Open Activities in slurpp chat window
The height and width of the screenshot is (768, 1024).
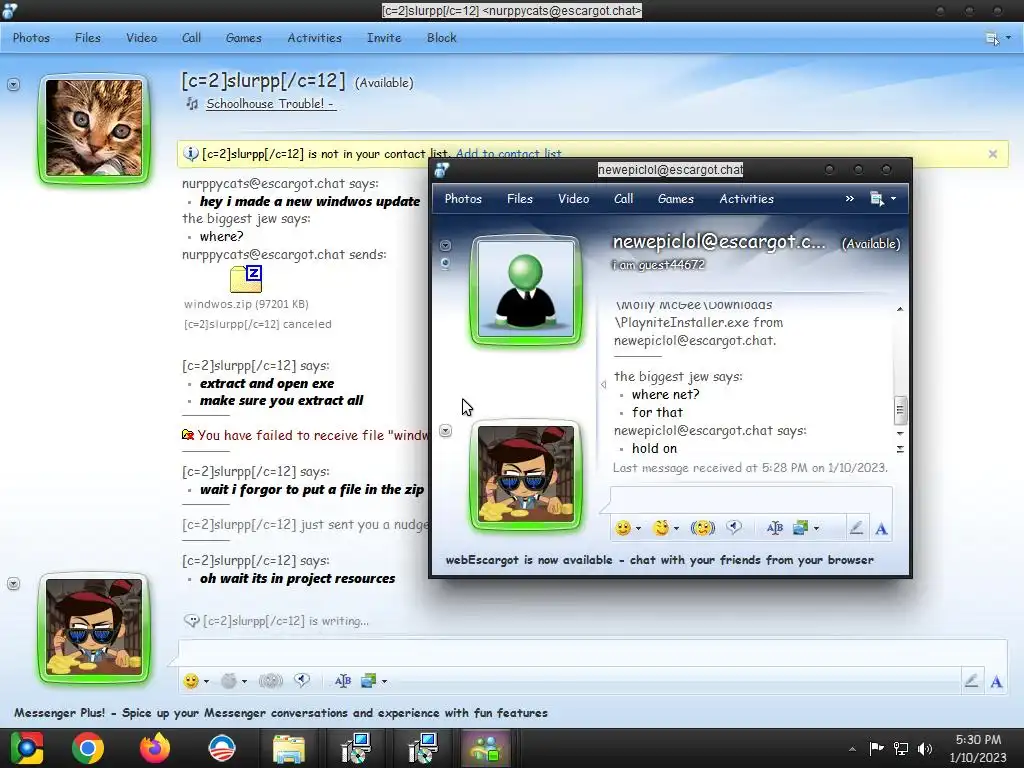315,38
